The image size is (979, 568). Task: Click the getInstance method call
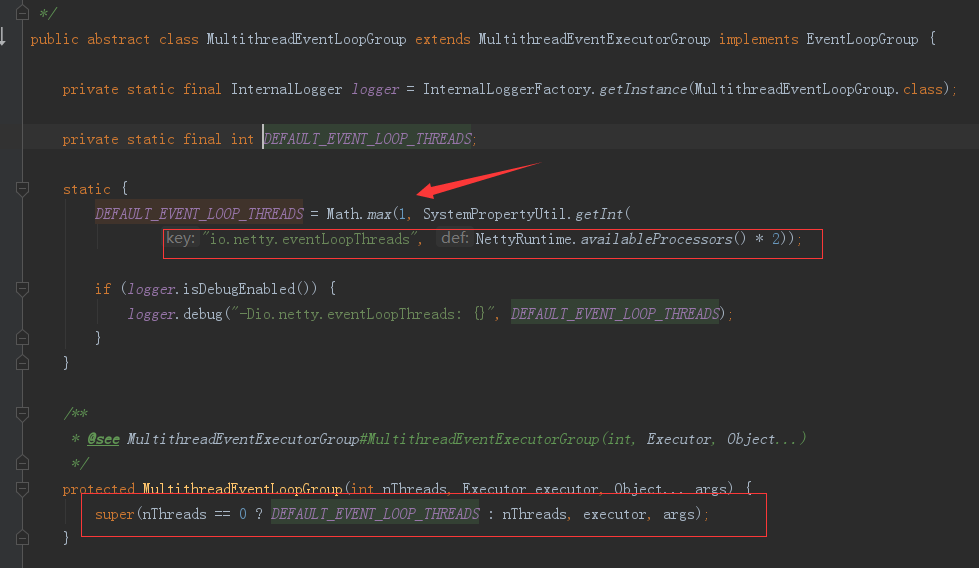coord(643,89)
